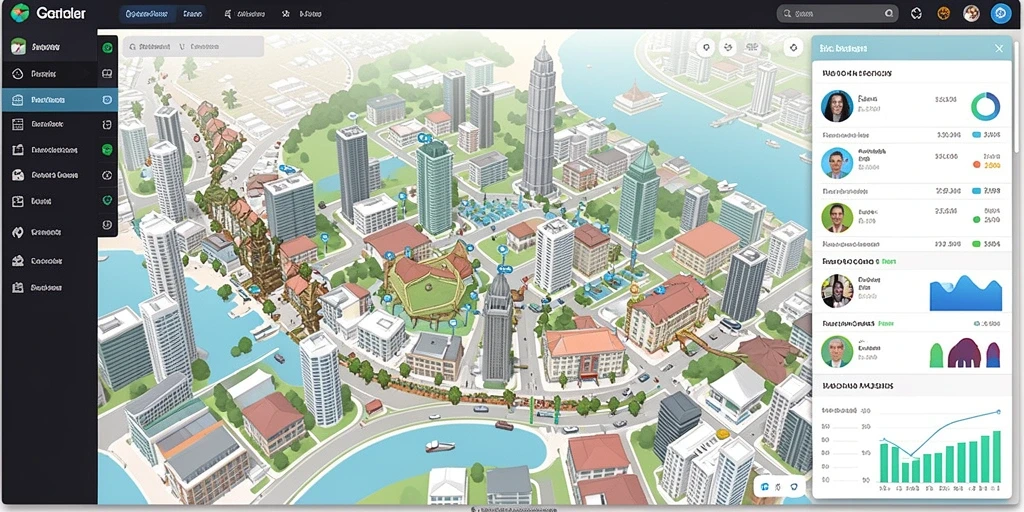Click the blue map marker on the tall teal tower
The height and width of the screenshot is (512, 1024).
[x=422, y=138]
